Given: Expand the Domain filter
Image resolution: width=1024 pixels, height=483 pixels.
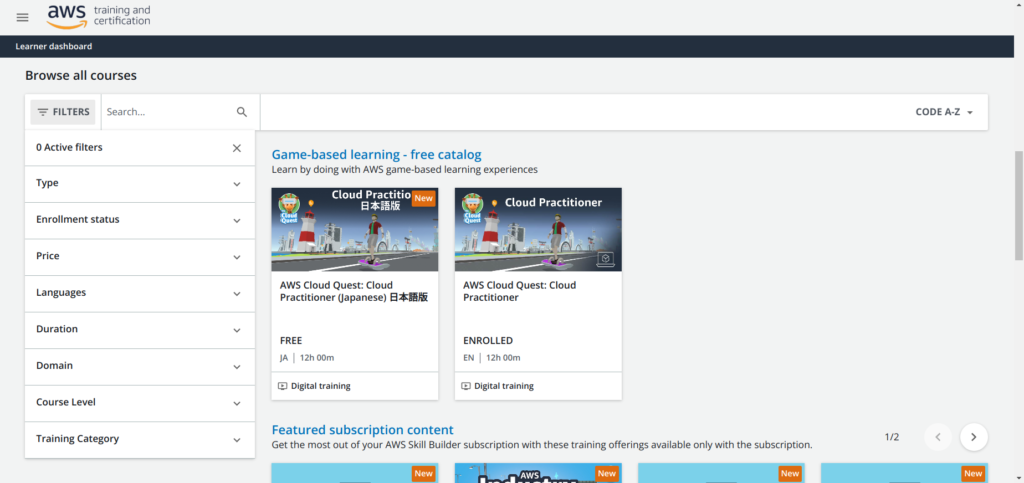Looking at the screenshot, I should click(x=140, y=367).
